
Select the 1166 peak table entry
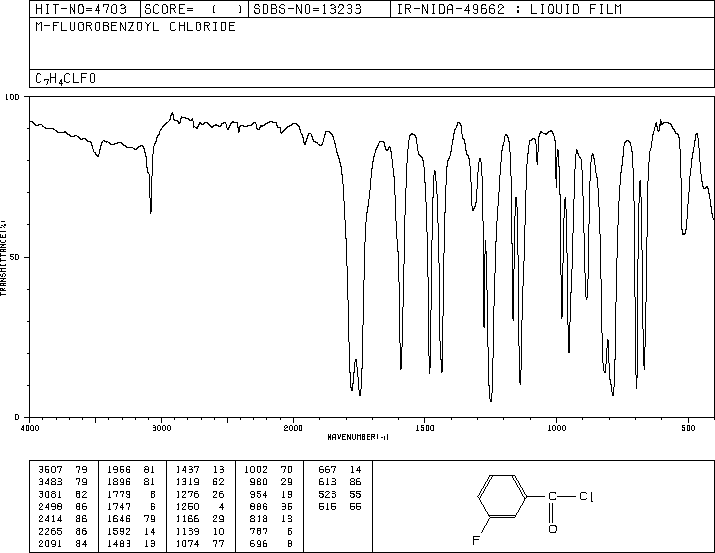point(200,519)
